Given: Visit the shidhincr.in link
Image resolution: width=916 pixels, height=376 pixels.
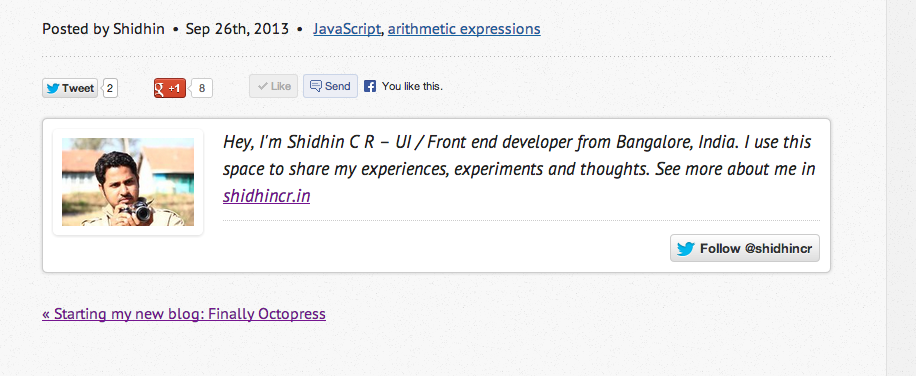Looking at the screenshot, I should [266, 196].
